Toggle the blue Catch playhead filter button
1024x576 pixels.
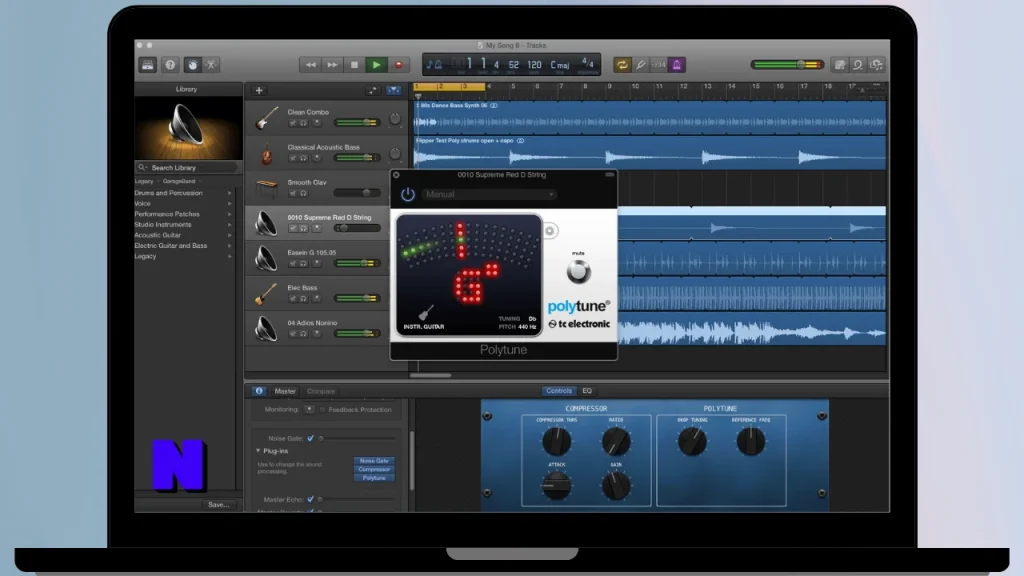click(393, 90)
